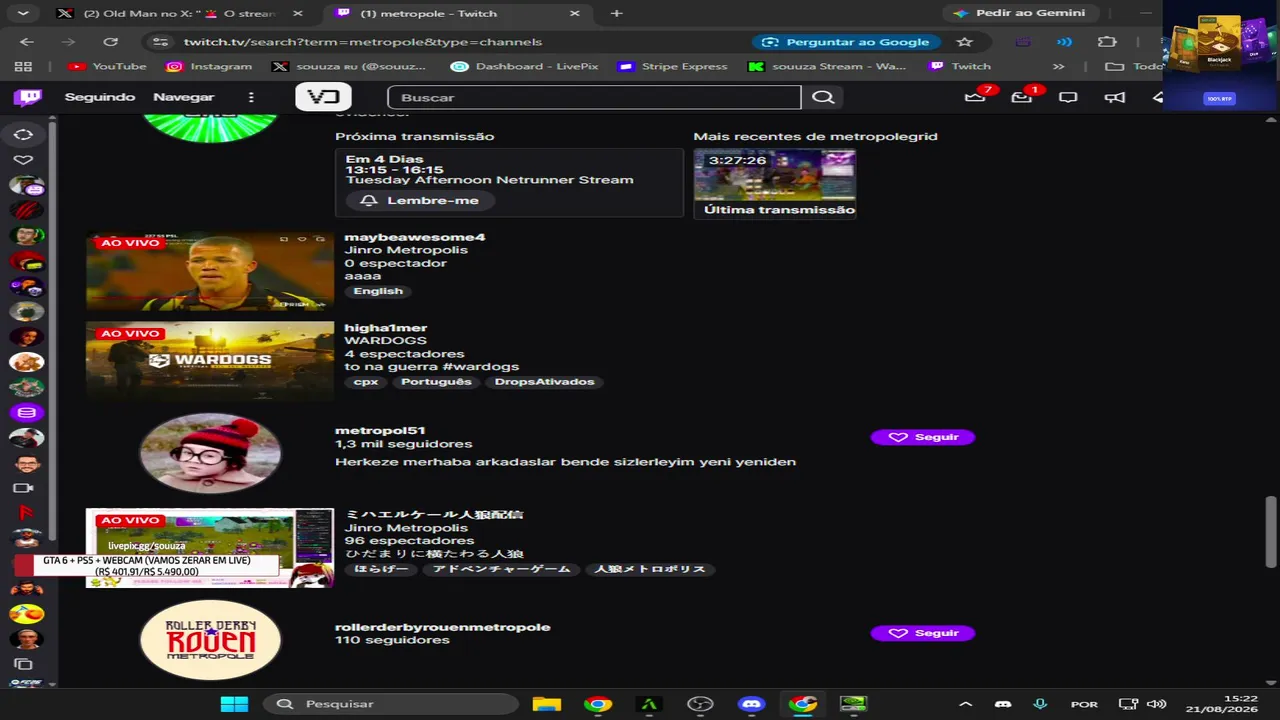The width and height of the screenshot is (1280, 720).
Task: Open the Dashboard - LivePix bookmark
Action: 525,66
